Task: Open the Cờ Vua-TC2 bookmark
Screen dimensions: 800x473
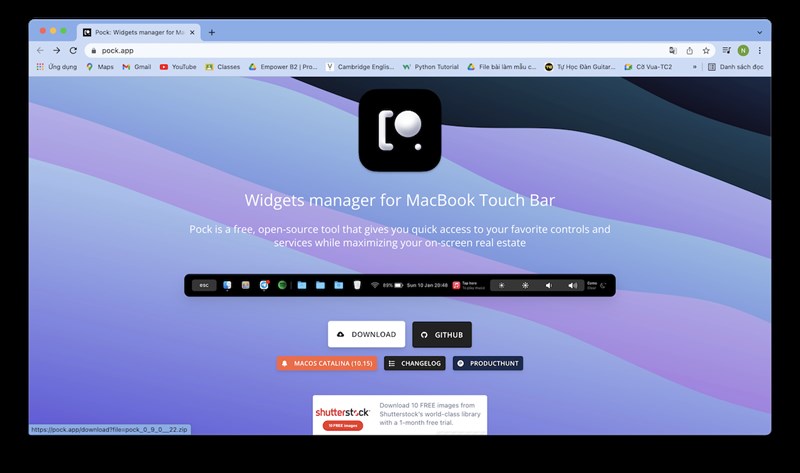Action: [648, 67]
